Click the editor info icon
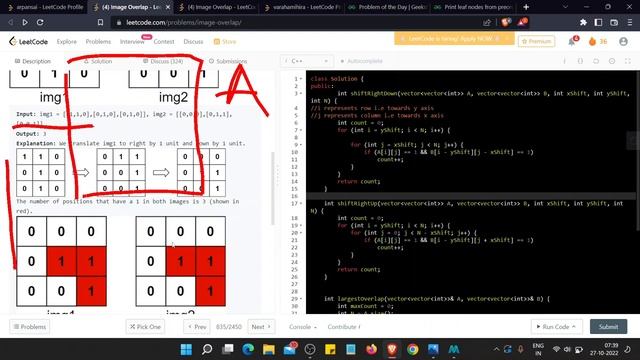 tap(564, 61)
